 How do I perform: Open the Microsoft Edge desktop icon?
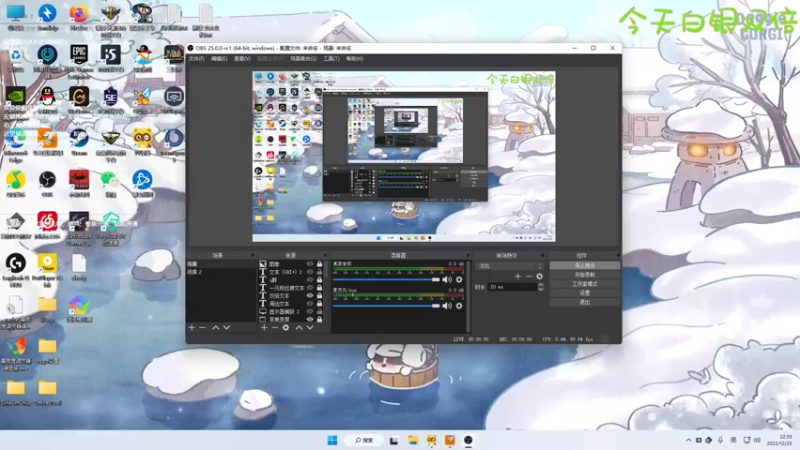click(16, 139)
